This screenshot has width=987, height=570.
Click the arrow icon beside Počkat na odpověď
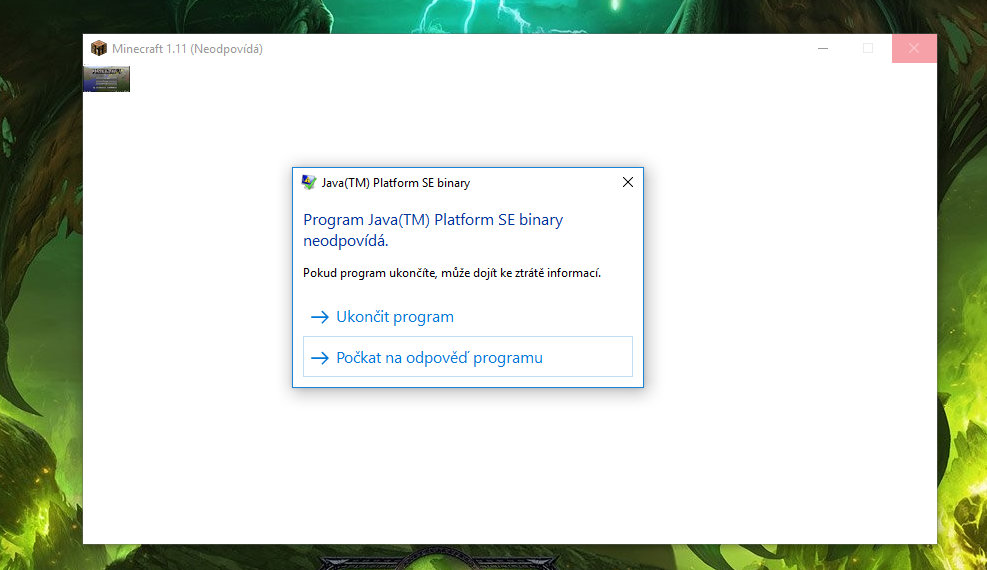click(320, 358)
